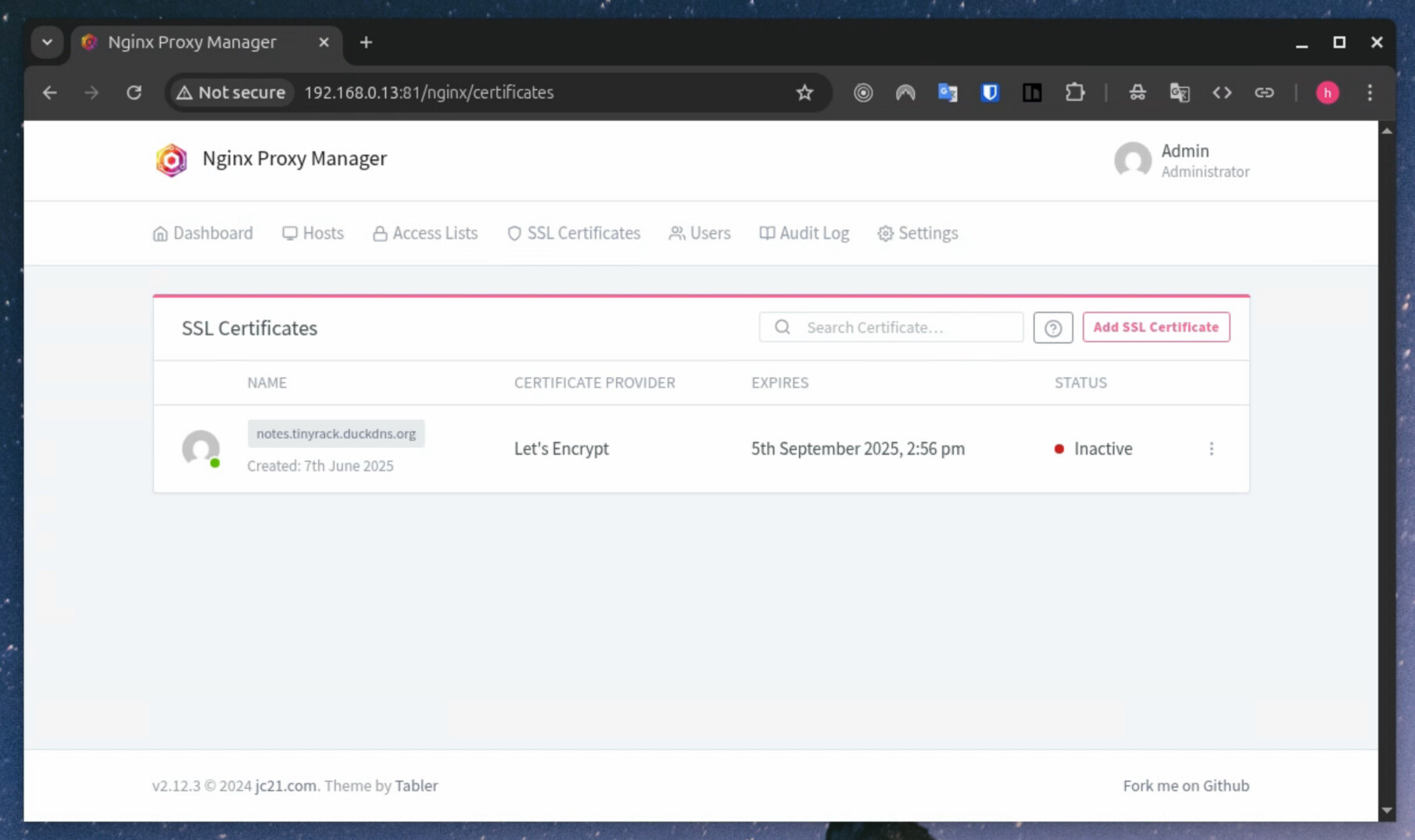
Task: Open the Chrome three-dot menu
Action: (1370, 92)
